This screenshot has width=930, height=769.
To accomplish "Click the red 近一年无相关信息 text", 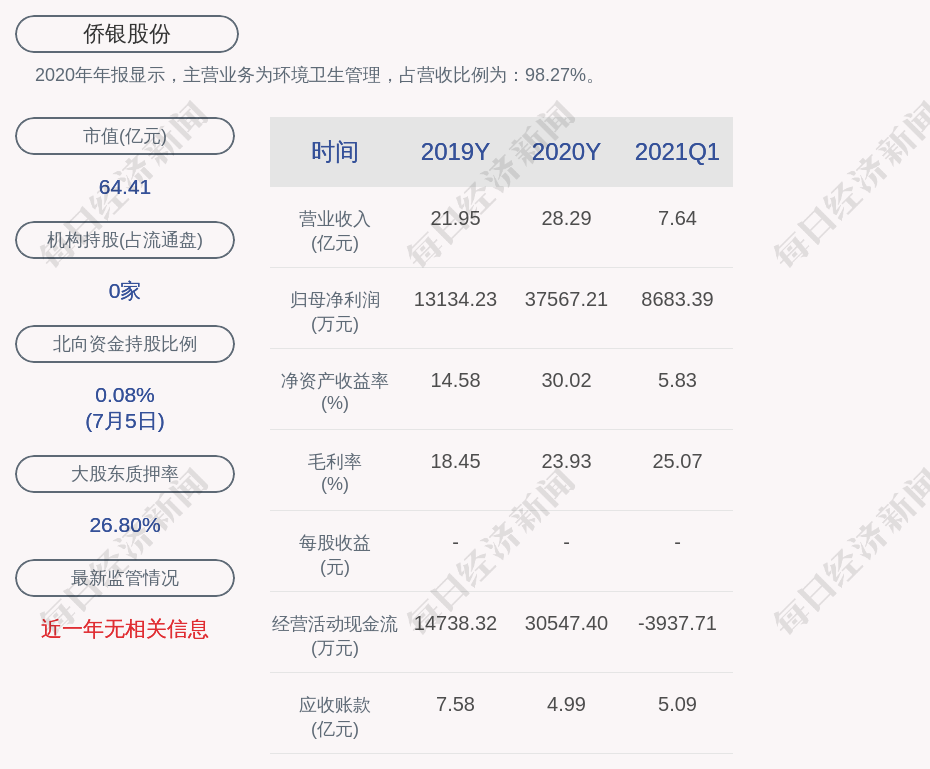I will click(125, 629).
